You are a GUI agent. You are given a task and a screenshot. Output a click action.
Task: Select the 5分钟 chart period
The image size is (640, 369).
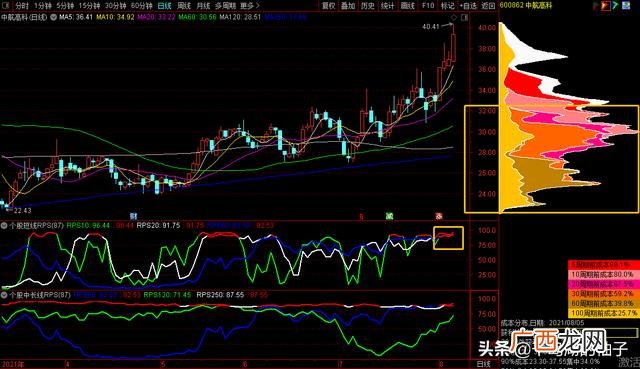[x=65, y=6]
